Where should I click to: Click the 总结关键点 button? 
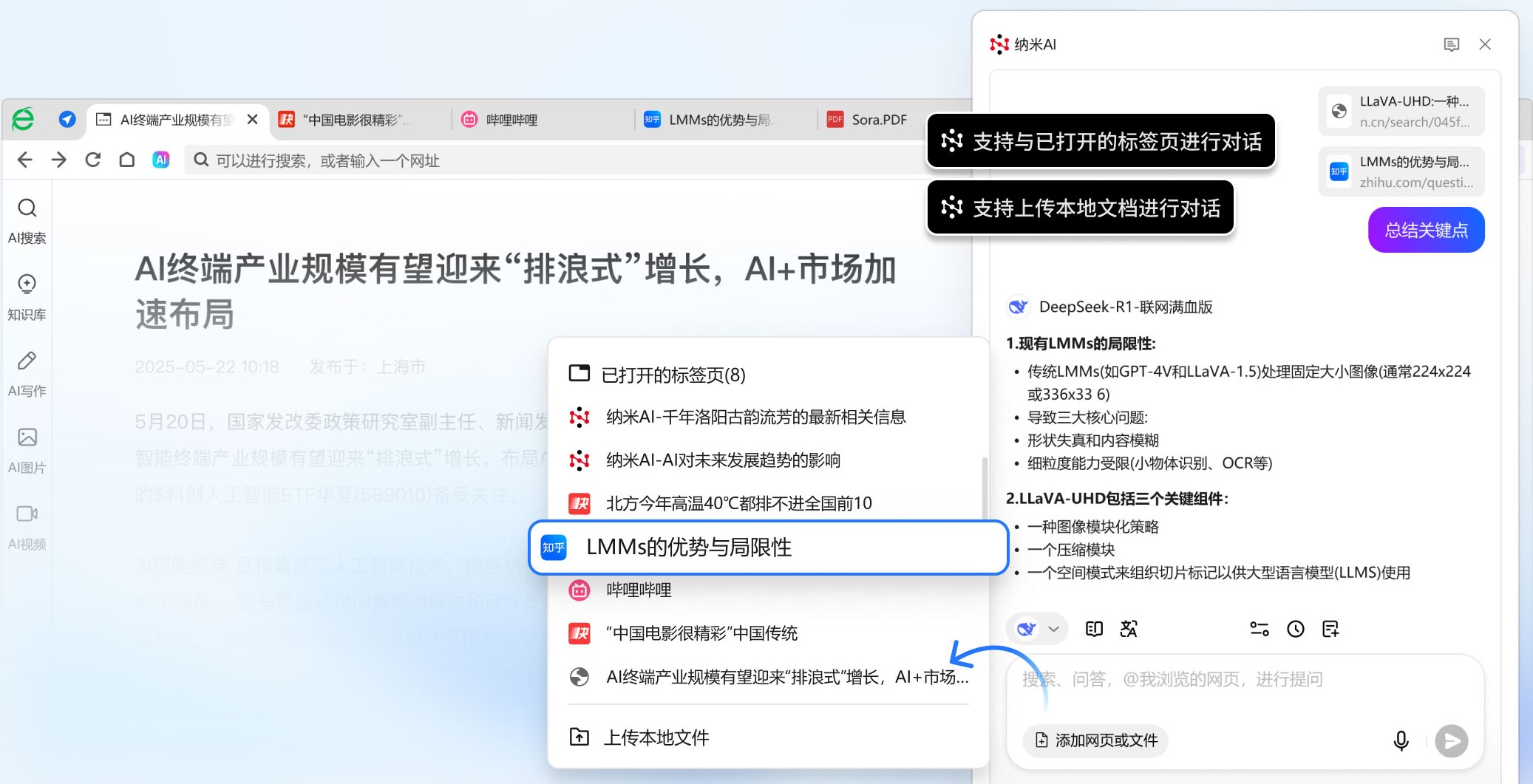(1424, 230)
